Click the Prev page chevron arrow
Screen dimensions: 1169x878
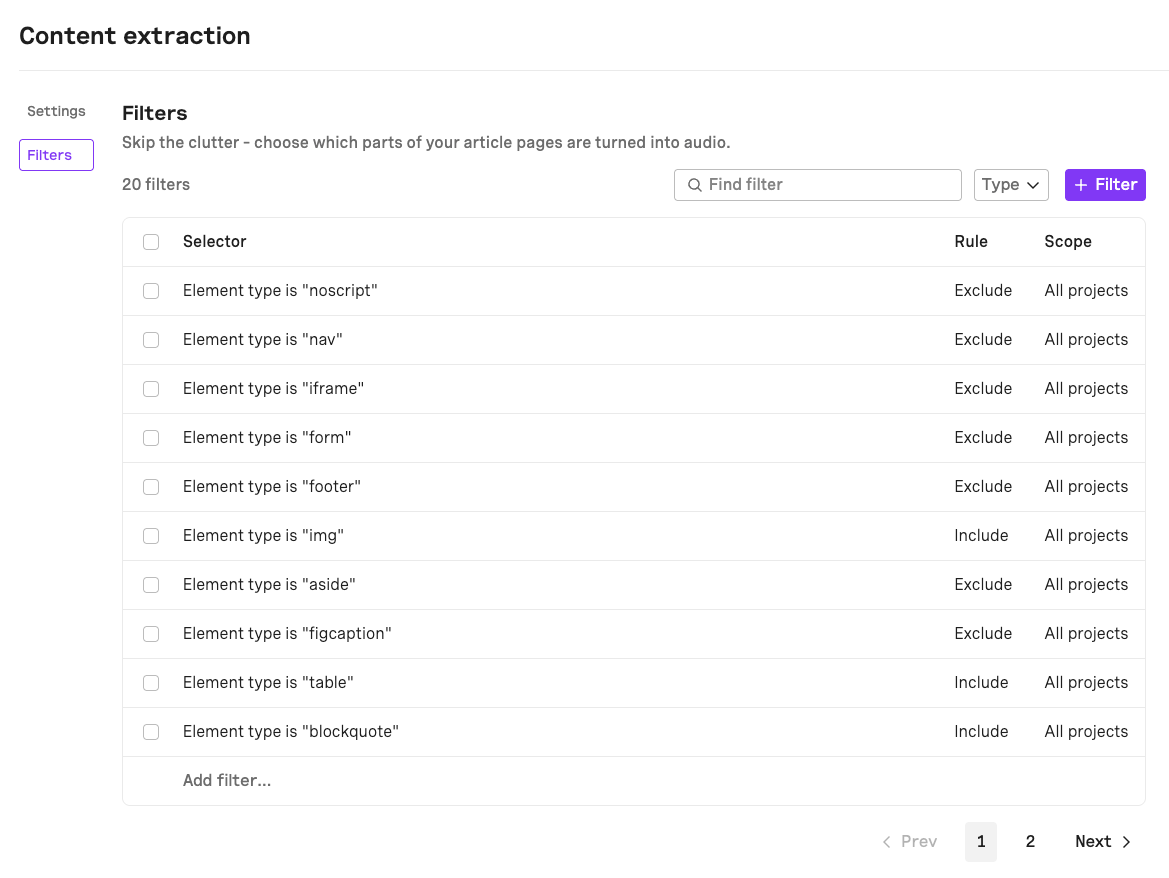click(886, 842)
